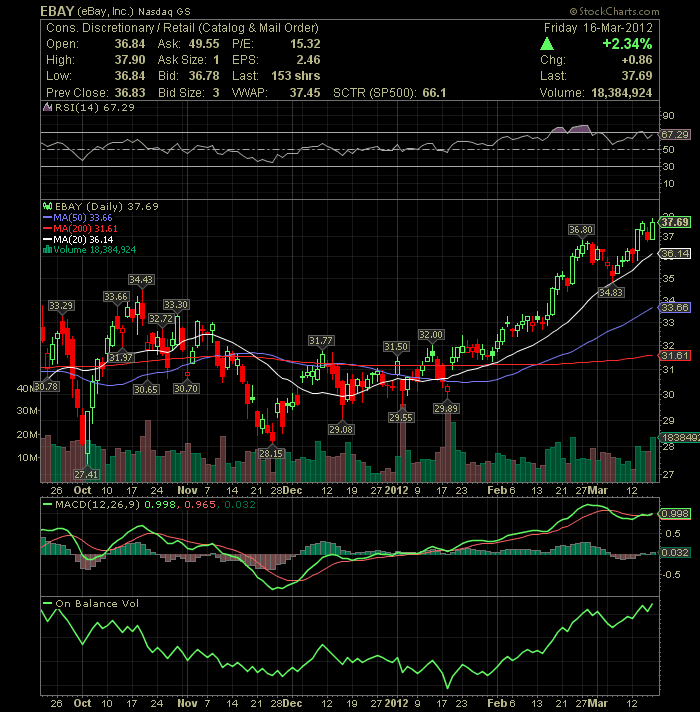Click the MA(50) blue legend line
700x712 pixels.
(47, 218)
